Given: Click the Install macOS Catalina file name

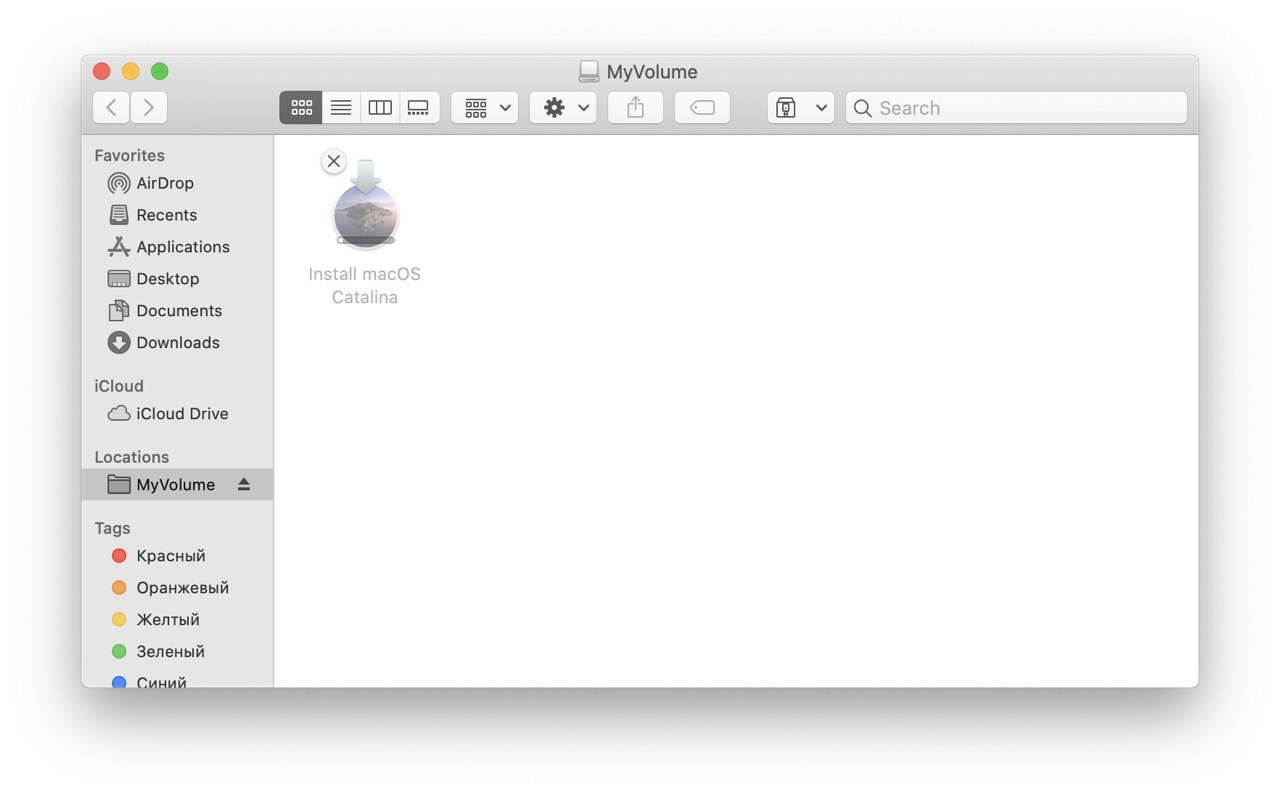Looking at the screenshot, I should [x=365, y=286].
